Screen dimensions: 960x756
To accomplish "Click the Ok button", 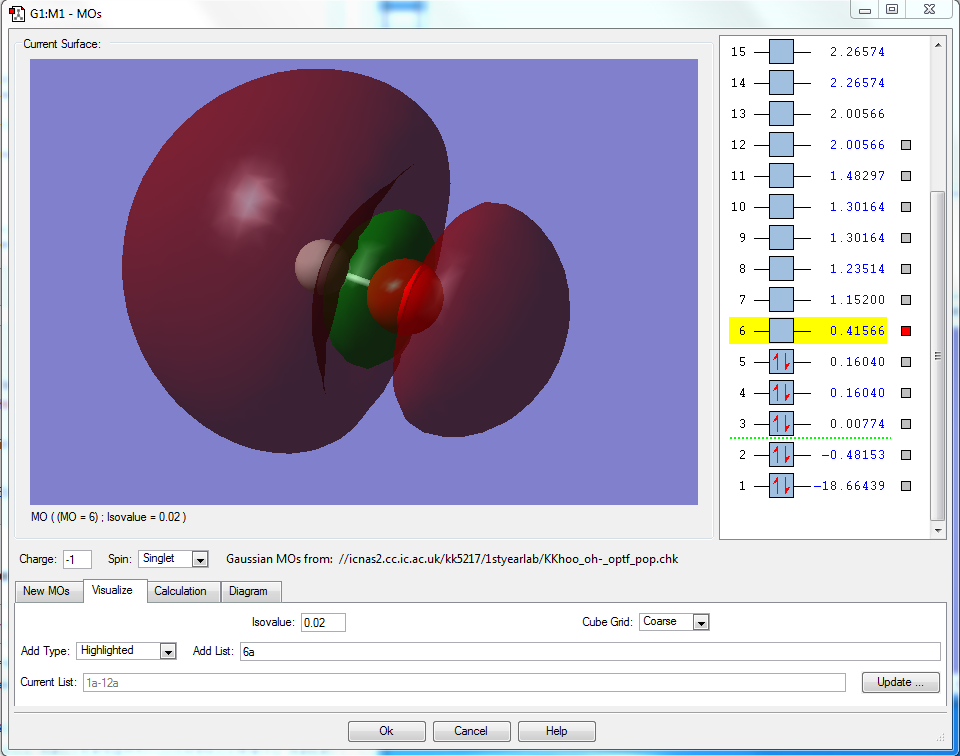I will [x=386, y=731].
